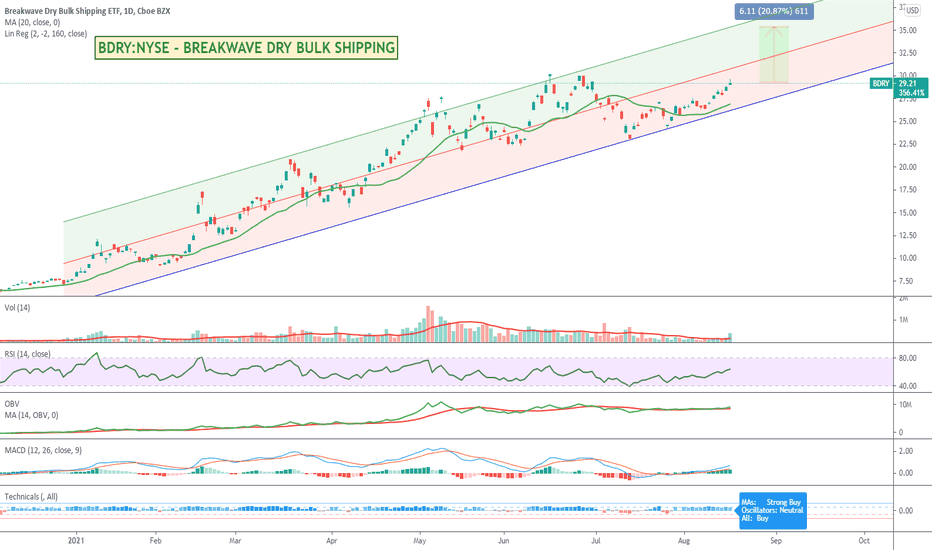The height and width of the screenshot is (550, 932).
Task: Click the 10M label on the OBV scale
Action: [x=905, y=405]
